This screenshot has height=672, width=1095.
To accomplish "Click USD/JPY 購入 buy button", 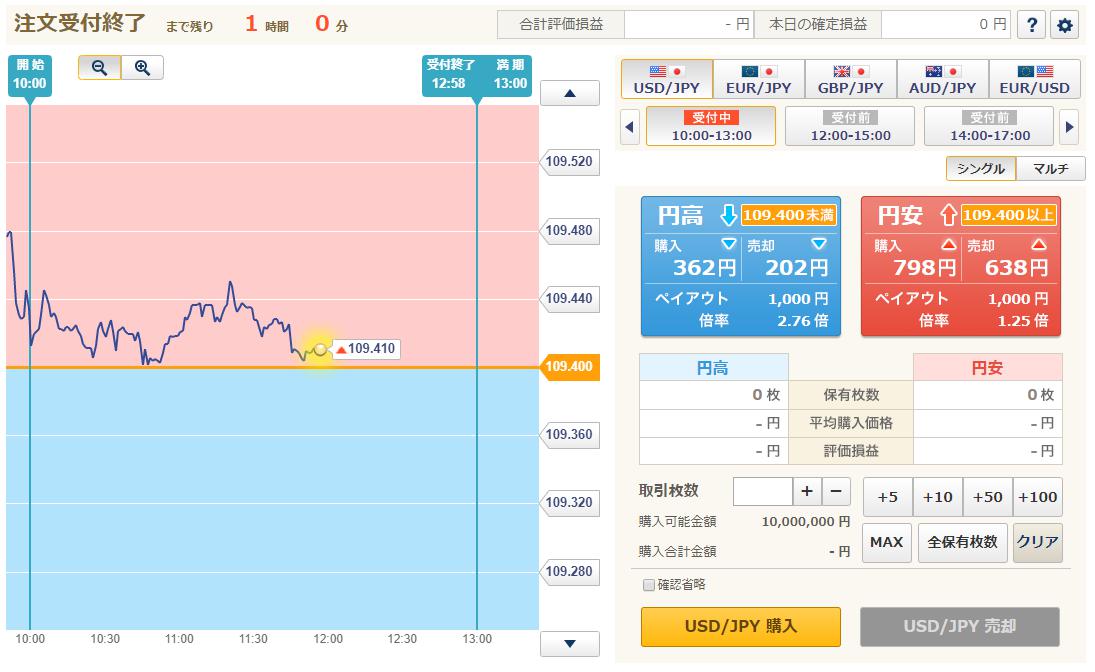I will (x=741, y=627).
